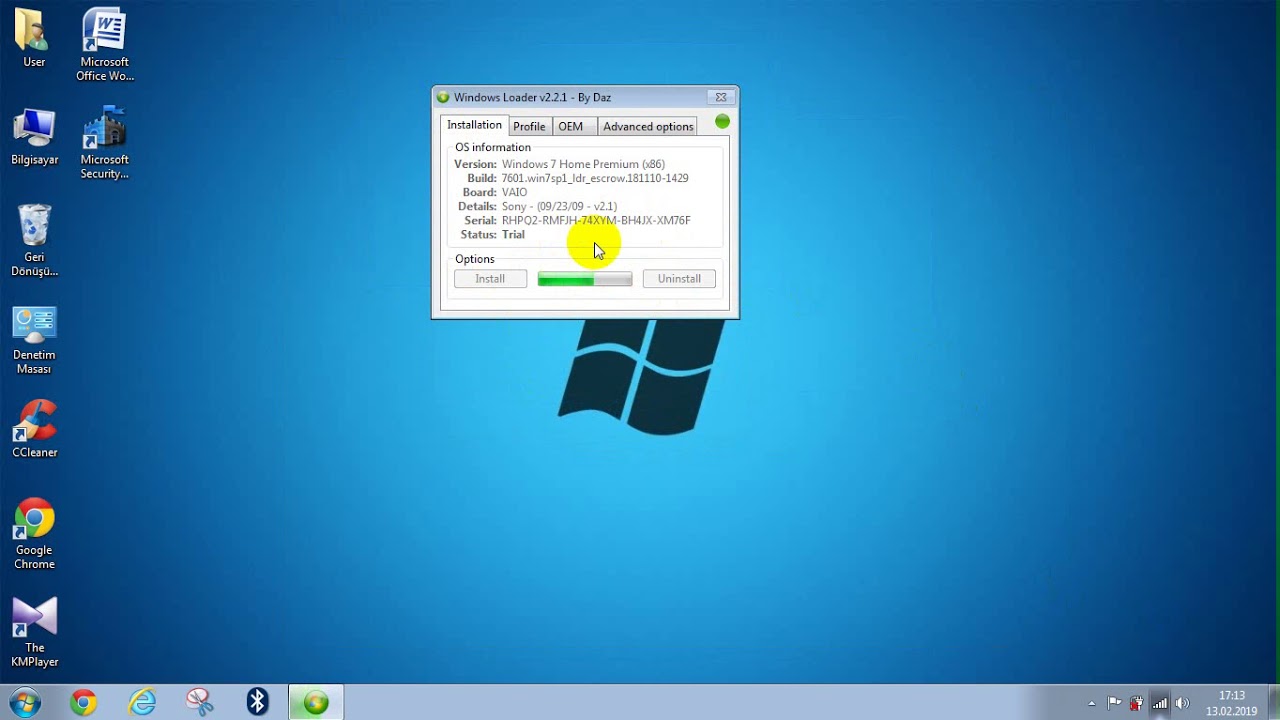The width and height of the screenshot is (1280, 720).
Task: Open Microsoft Office Word desktop shortcut
Action: (104, 45)
